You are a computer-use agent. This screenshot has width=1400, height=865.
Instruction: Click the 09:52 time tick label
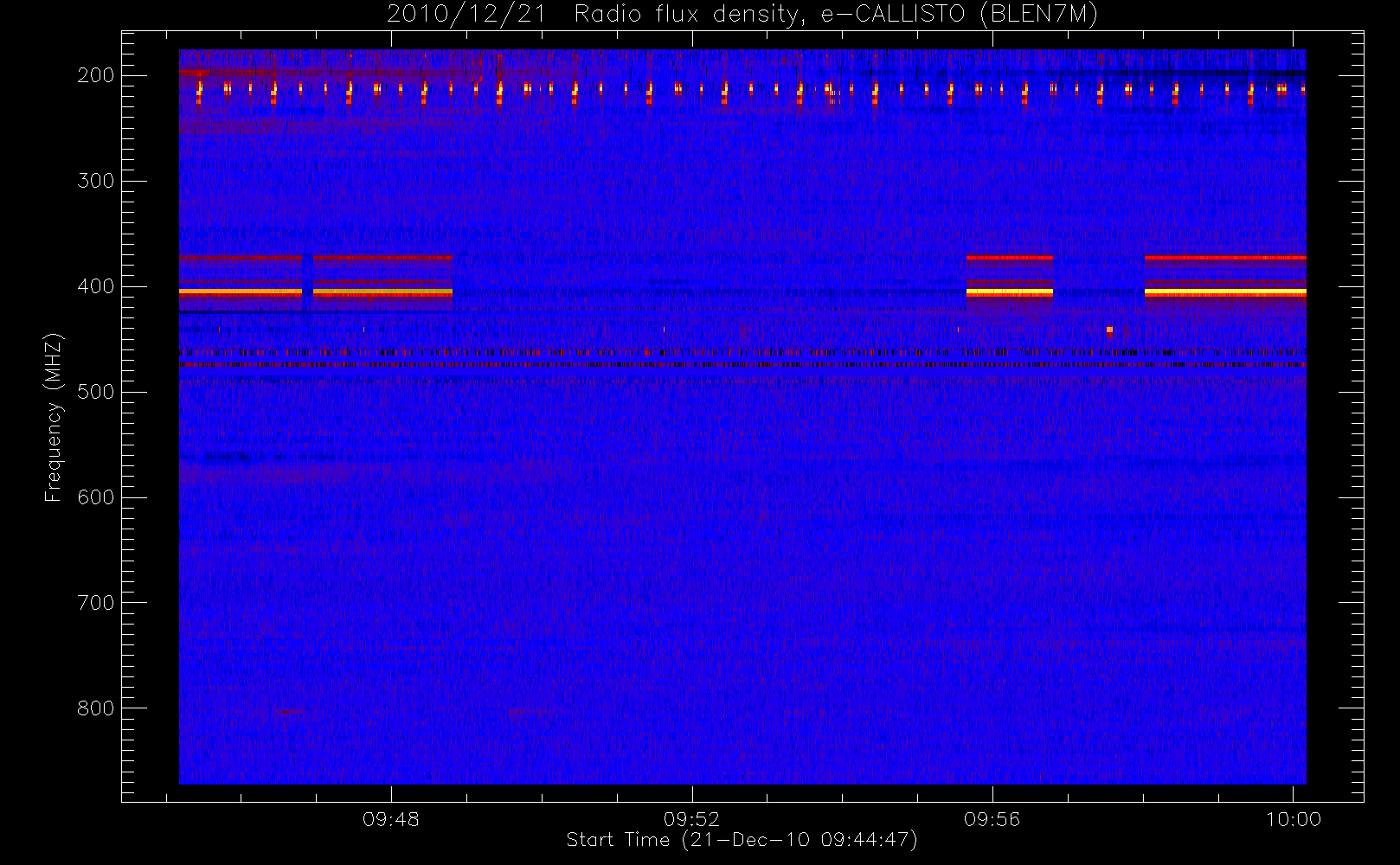691,819
